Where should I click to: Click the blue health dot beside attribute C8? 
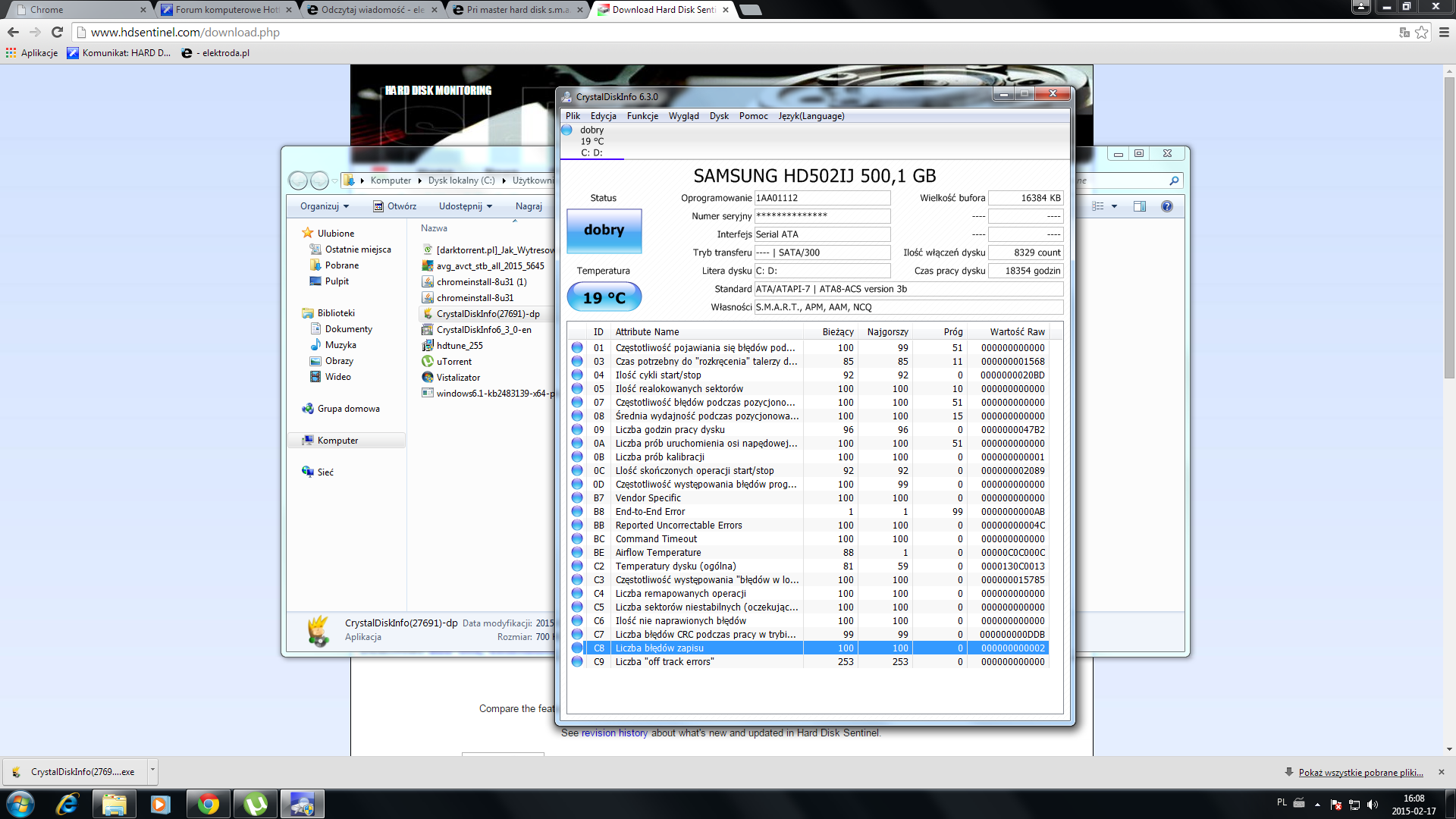[578, 648]
